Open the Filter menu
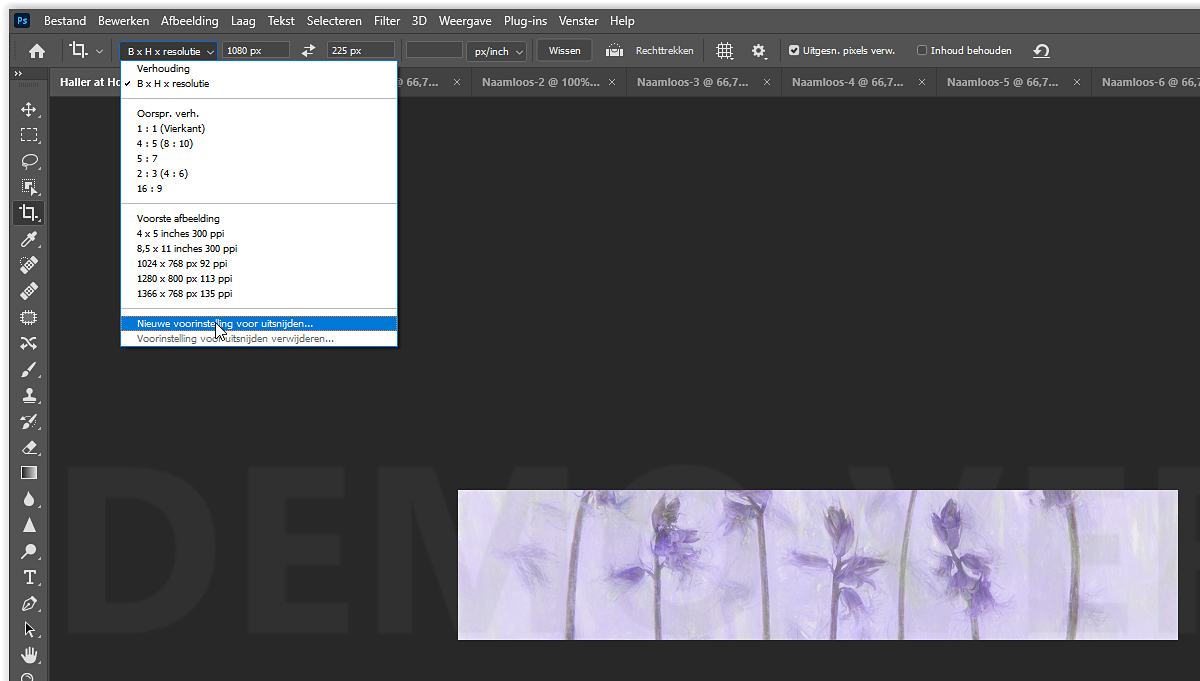Image resolution: width=1200 pixels, height=681 pixels. point(387,21)
